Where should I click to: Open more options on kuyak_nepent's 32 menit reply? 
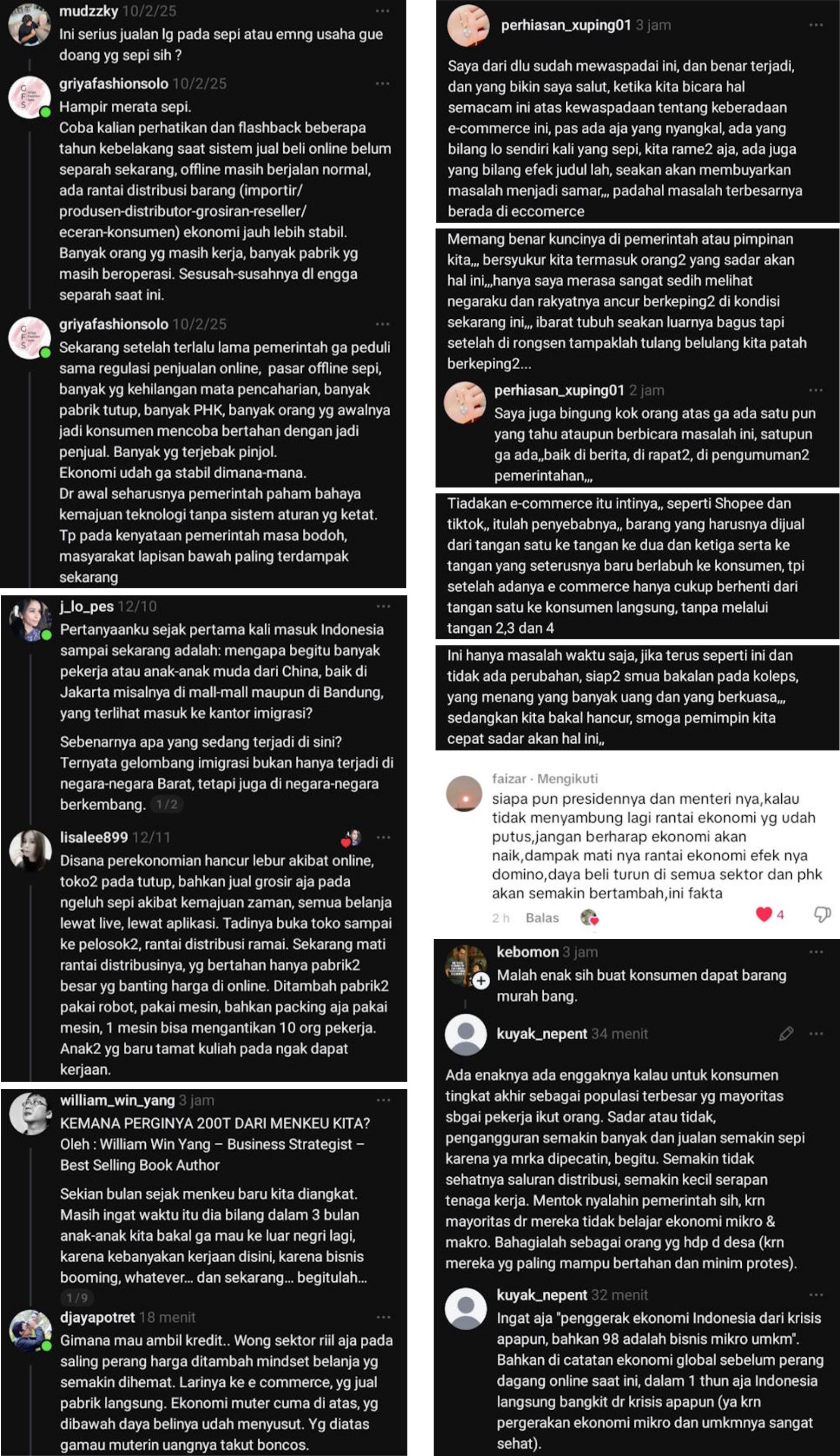(x=816, y=1294)
